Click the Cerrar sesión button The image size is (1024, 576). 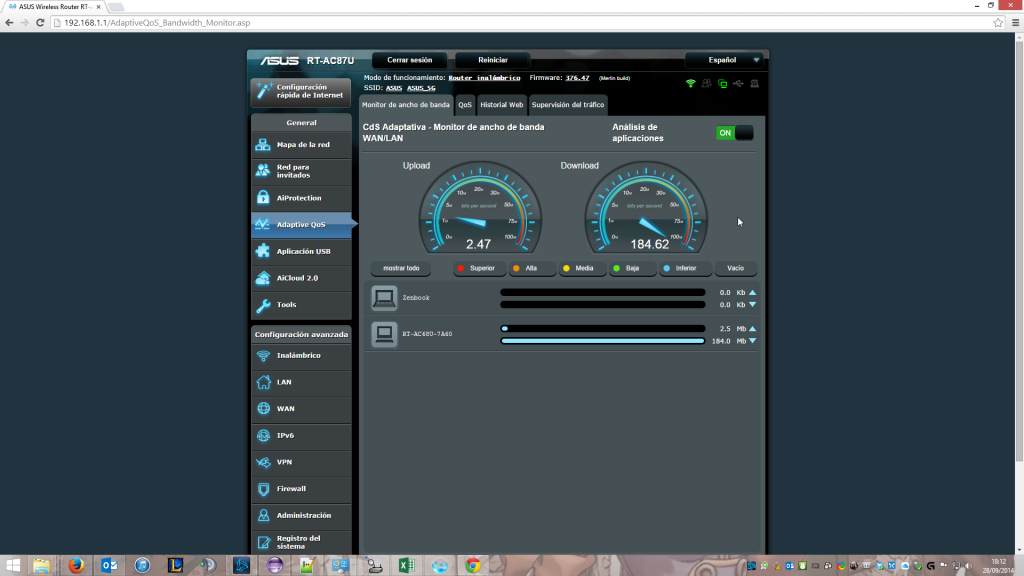click(x=409, y=60)
